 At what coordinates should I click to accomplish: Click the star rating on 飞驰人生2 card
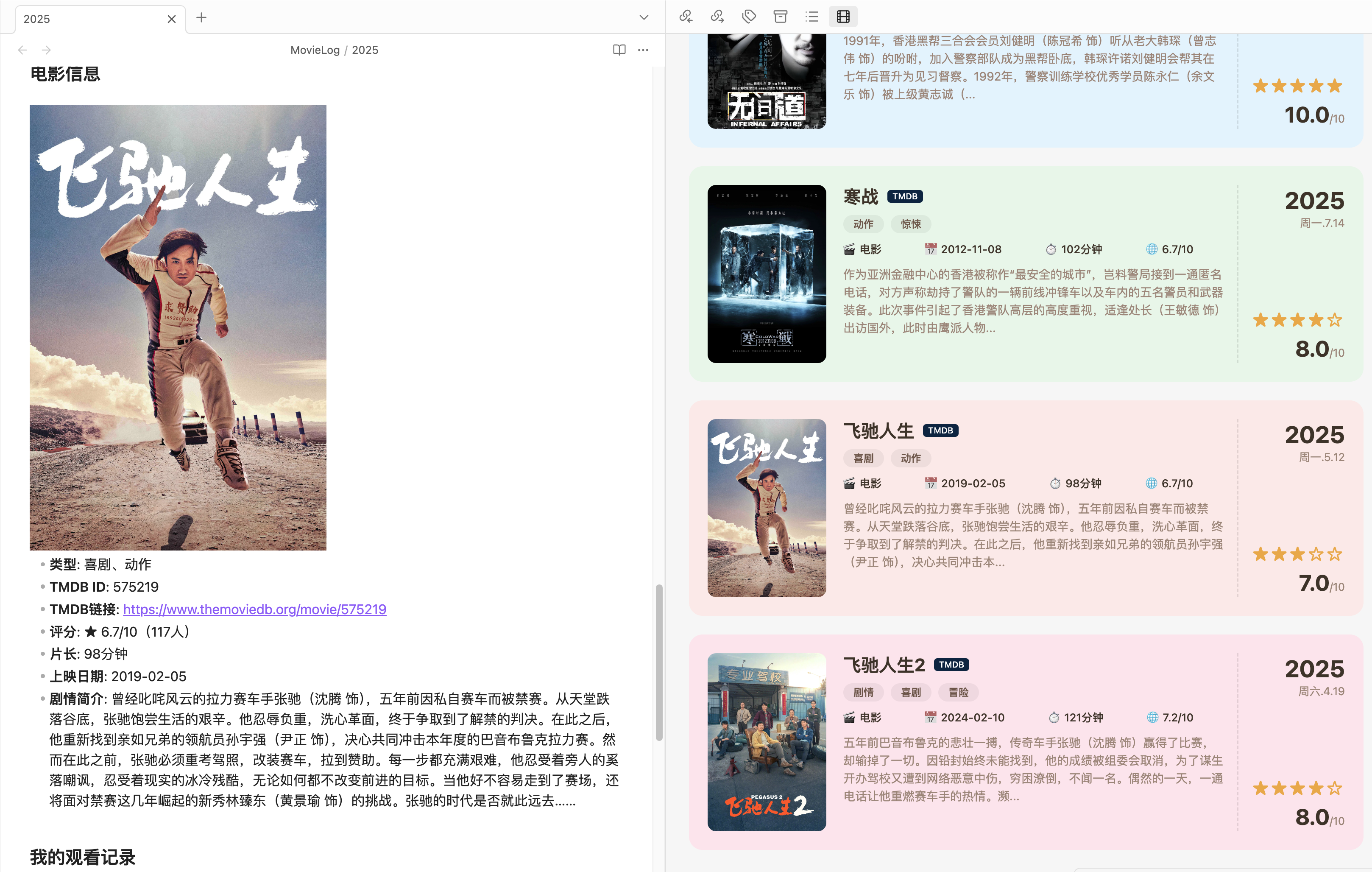(x=1297, y=788)
